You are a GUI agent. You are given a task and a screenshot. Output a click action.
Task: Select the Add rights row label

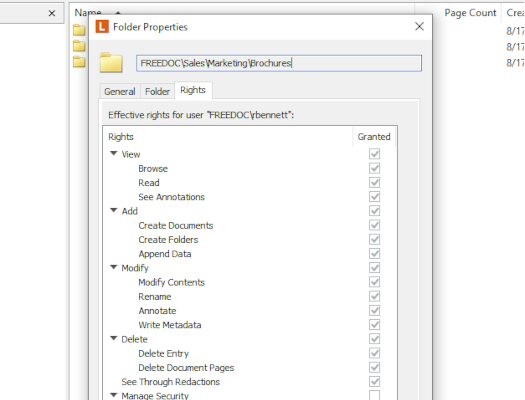130,211
